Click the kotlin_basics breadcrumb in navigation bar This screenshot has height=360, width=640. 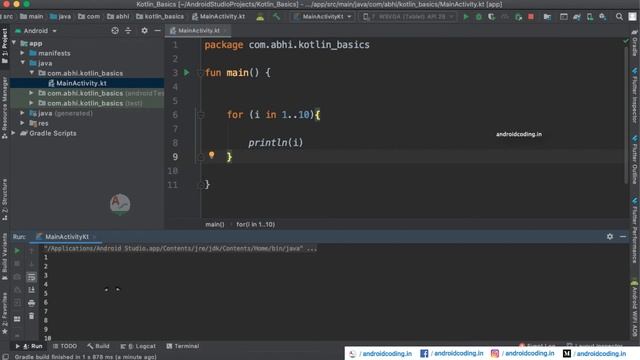click(x=160, y=17)
